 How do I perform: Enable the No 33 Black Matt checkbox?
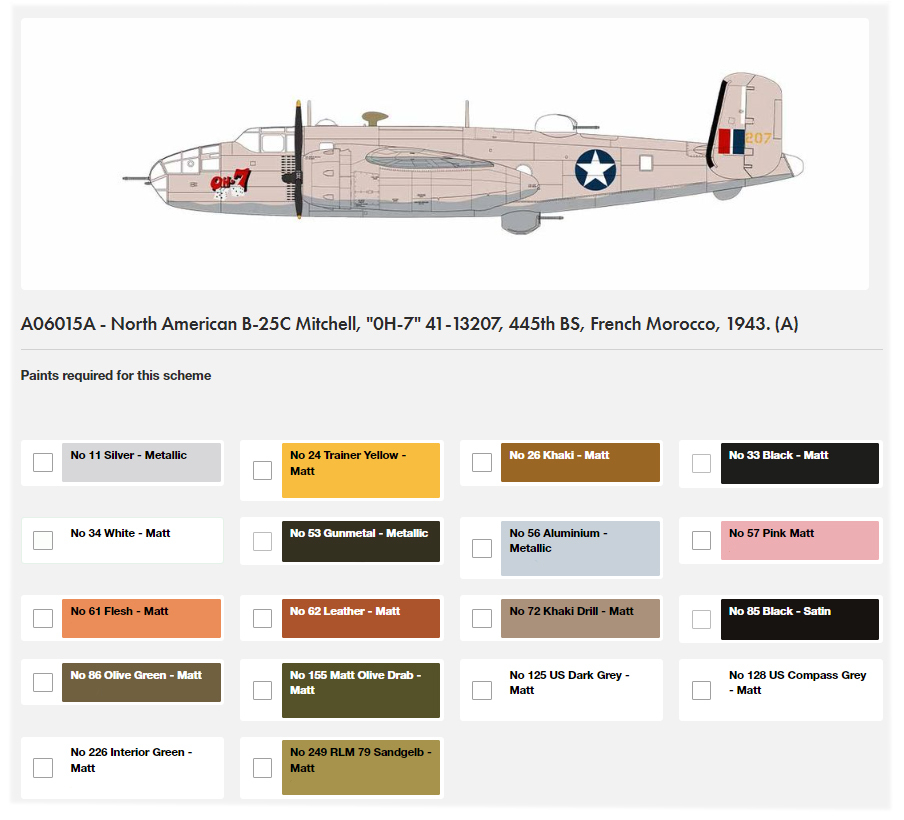702,463
